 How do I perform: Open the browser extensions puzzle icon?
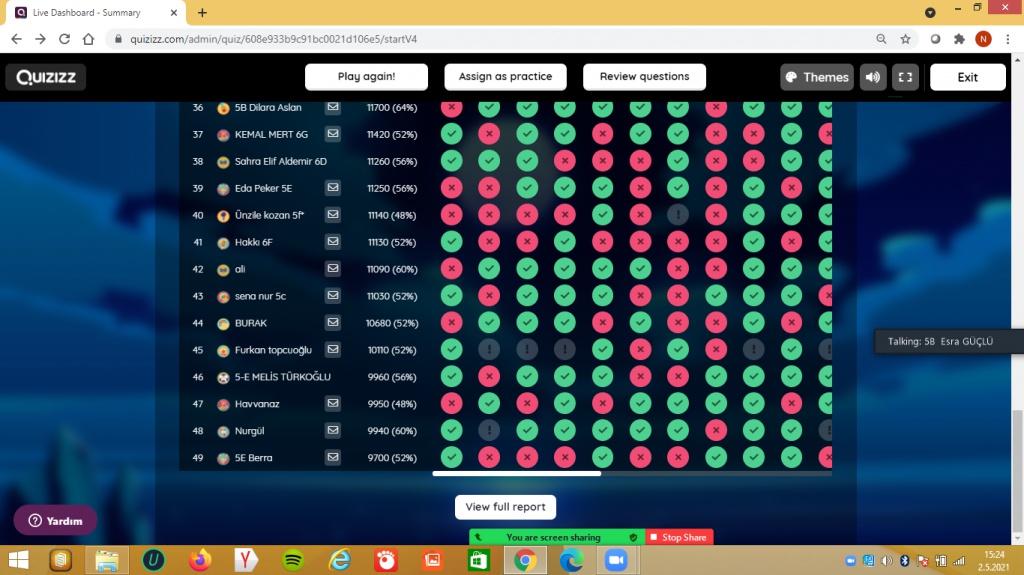click(x=959, y=39)
